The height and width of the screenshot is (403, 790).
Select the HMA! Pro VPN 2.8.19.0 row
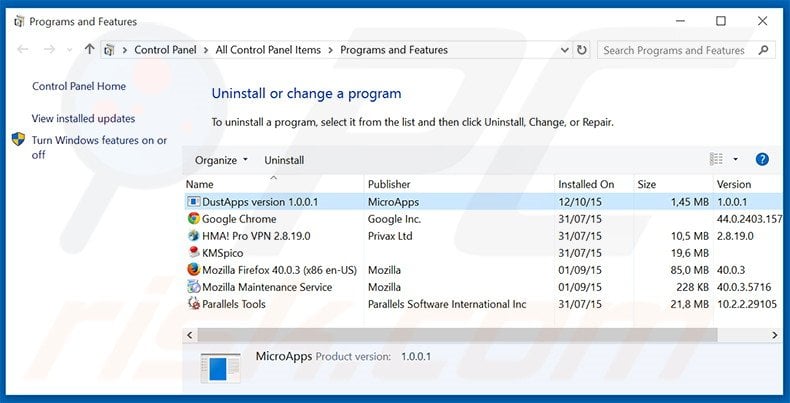pos(483,236)
